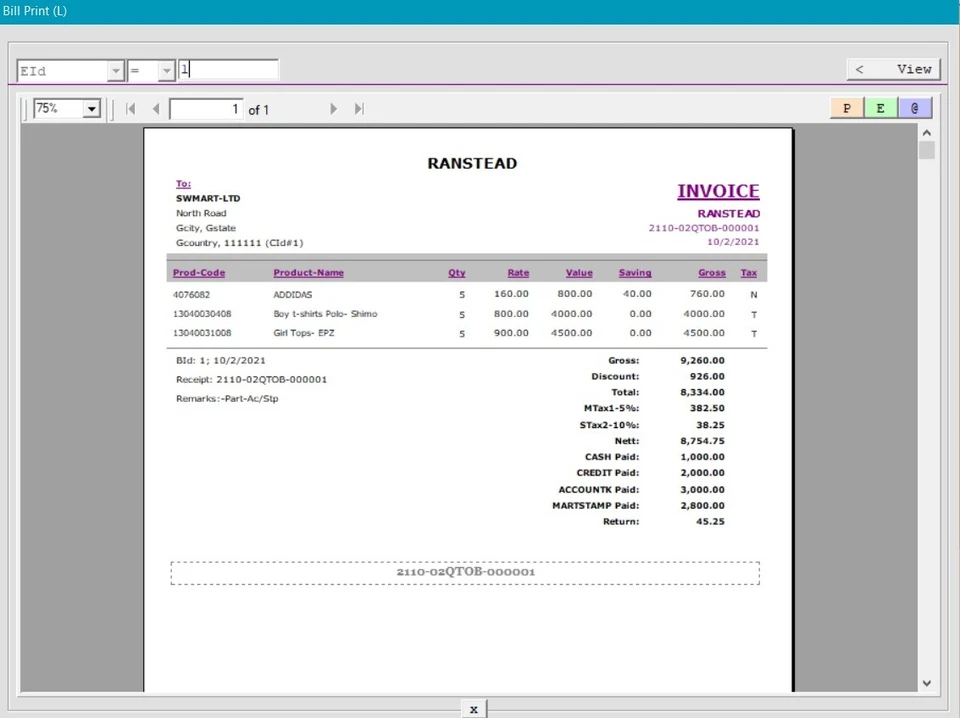Open email via the @ icon

click(916, 107)
